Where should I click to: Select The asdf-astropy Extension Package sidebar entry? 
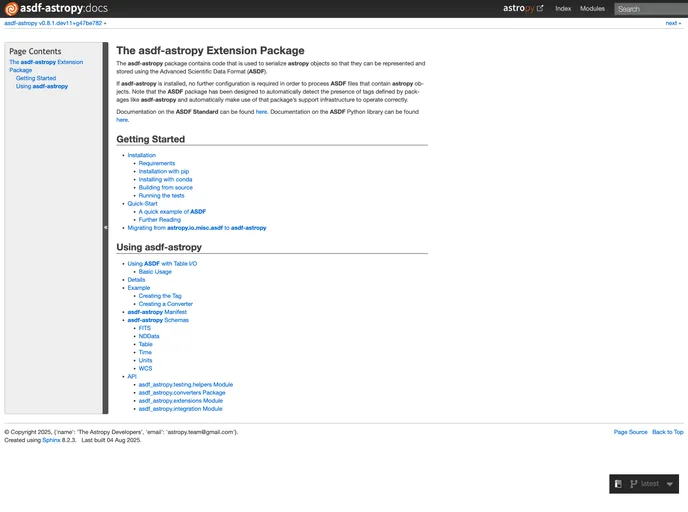click(46, 66)
